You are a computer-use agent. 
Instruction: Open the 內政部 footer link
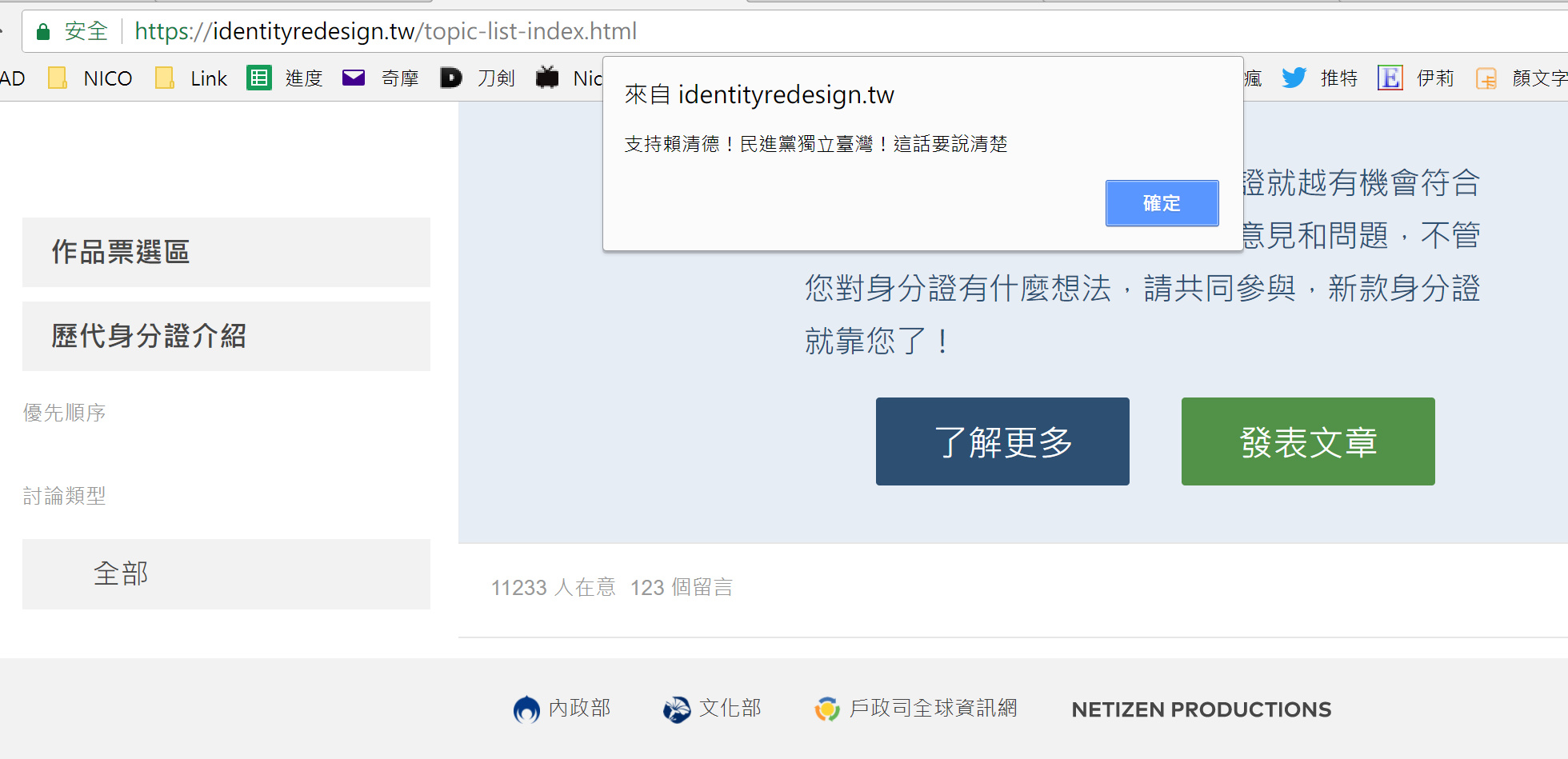coord(562,709)
